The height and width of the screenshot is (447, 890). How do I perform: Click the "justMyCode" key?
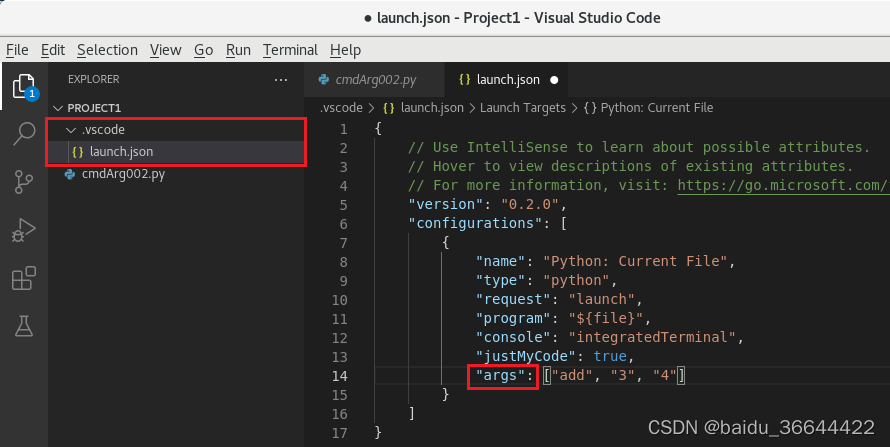coord(526,356)
